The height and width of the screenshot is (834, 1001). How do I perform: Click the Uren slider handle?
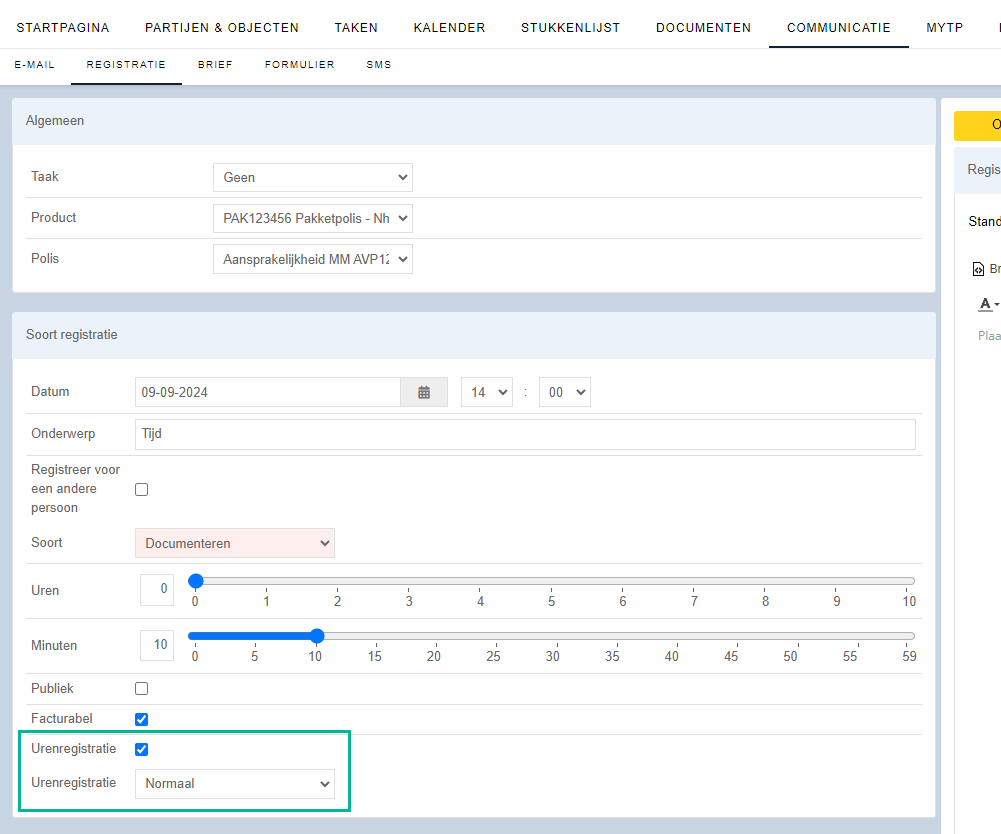click(x=196, y=580)
